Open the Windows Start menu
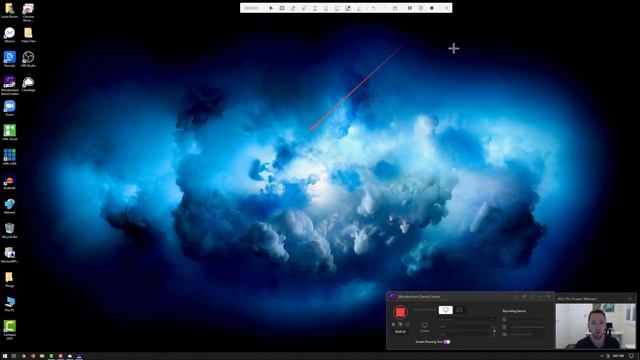Image resolution: width=640 pixels, height=360 pixels. tap(5, 356)
